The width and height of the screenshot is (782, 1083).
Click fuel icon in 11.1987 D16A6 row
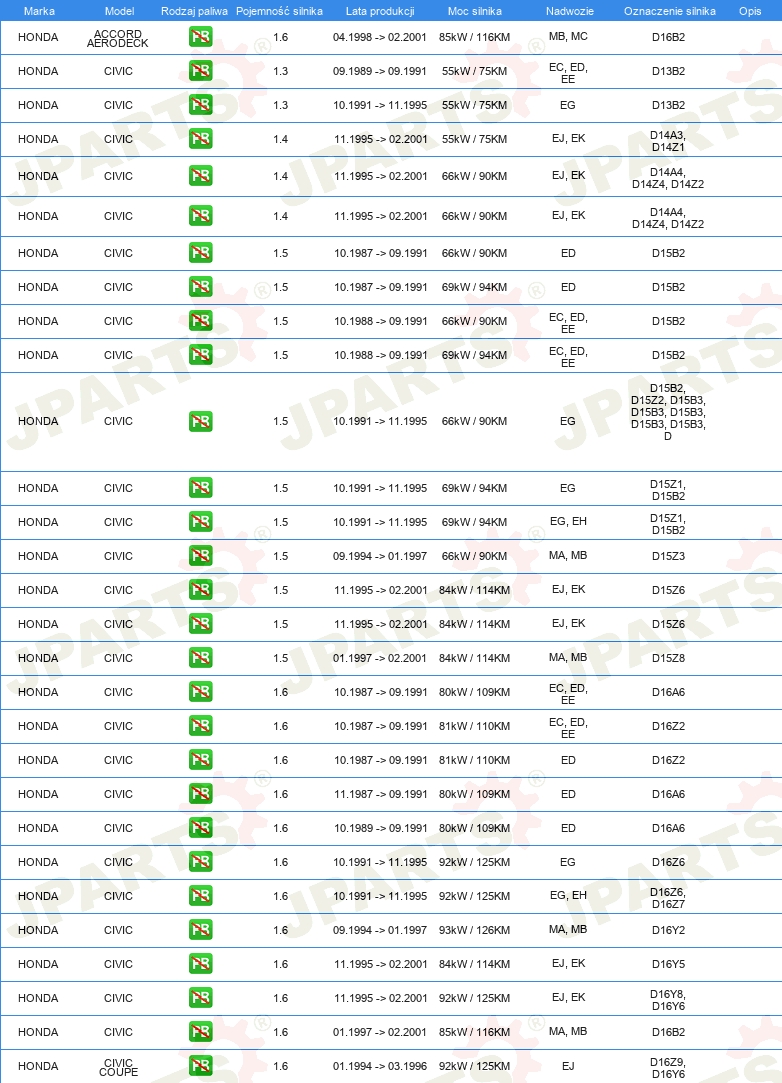click(200, 794)
